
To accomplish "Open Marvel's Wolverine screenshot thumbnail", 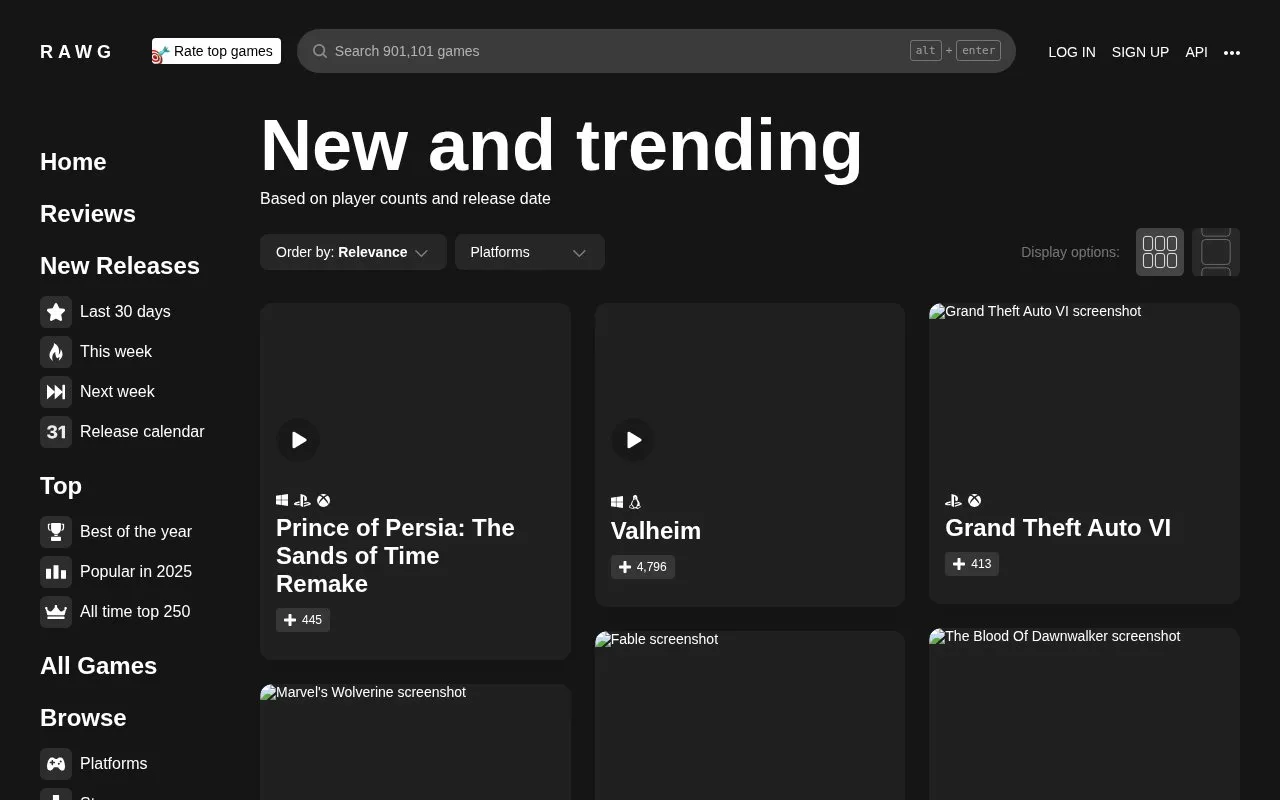I will 415,742.
